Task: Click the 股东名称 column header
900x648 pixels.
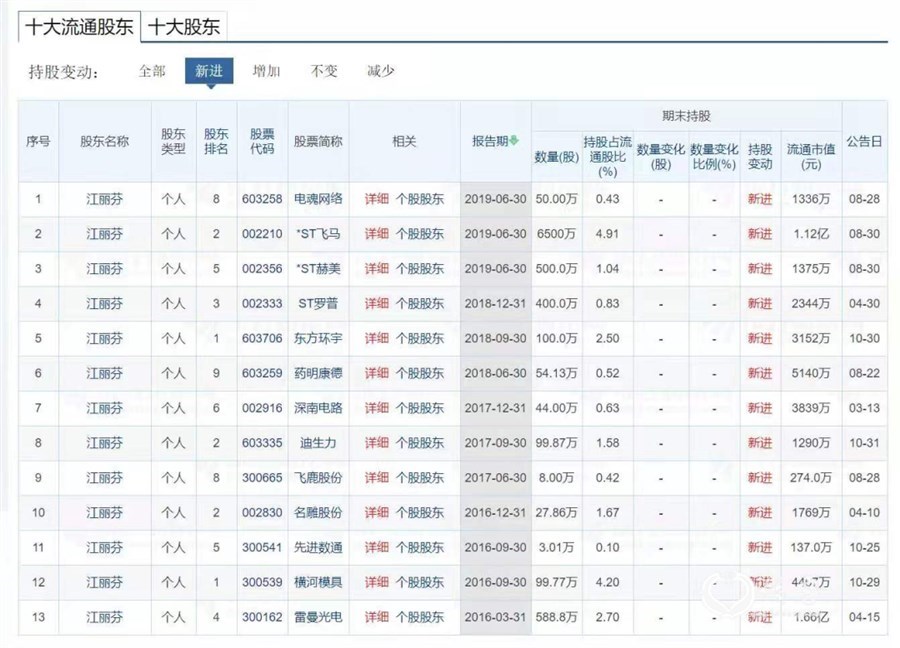Action: [104, 141]
